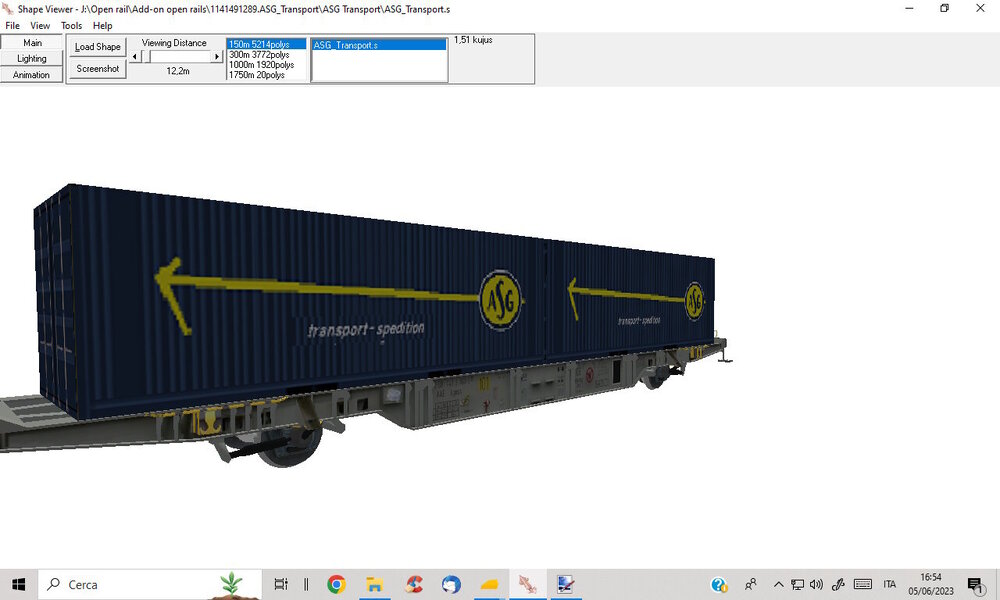Screen dimensions: 1000x600
Task: Open the Tools menu
Action: pyautogui.click(x=71, y=26)
